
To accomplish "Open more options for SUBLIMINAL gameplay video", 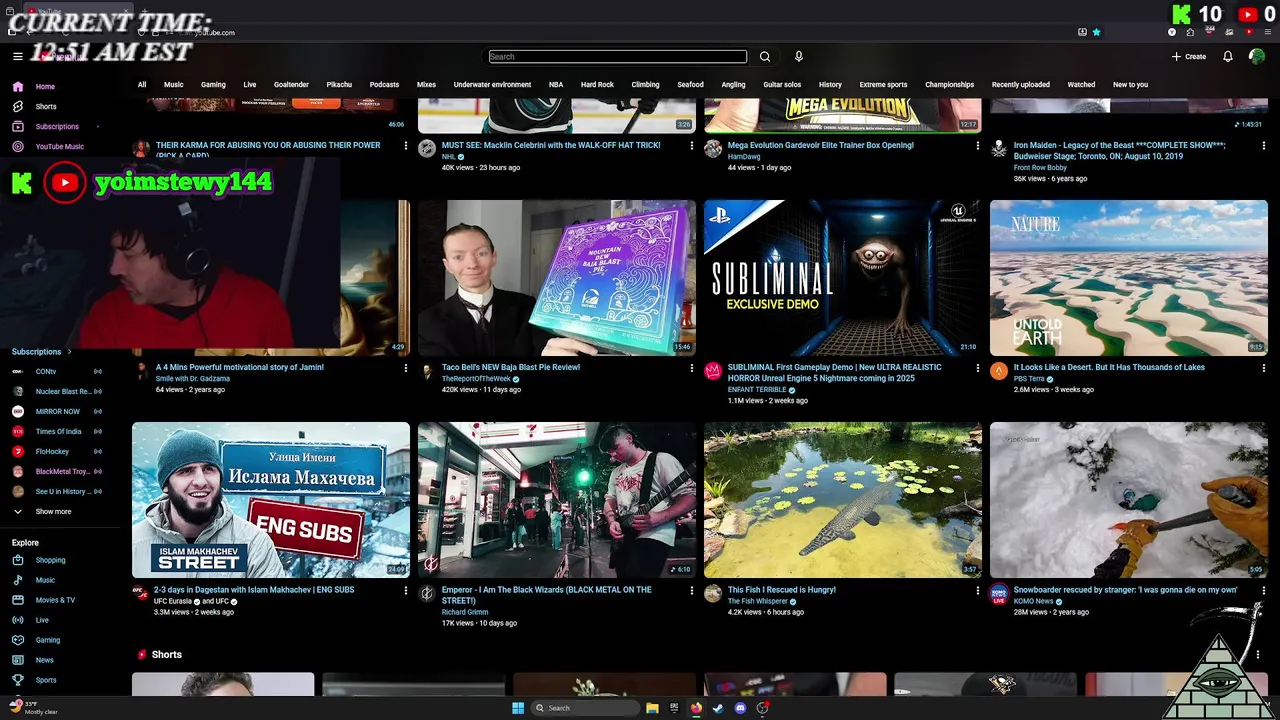I will coord(978,368).
